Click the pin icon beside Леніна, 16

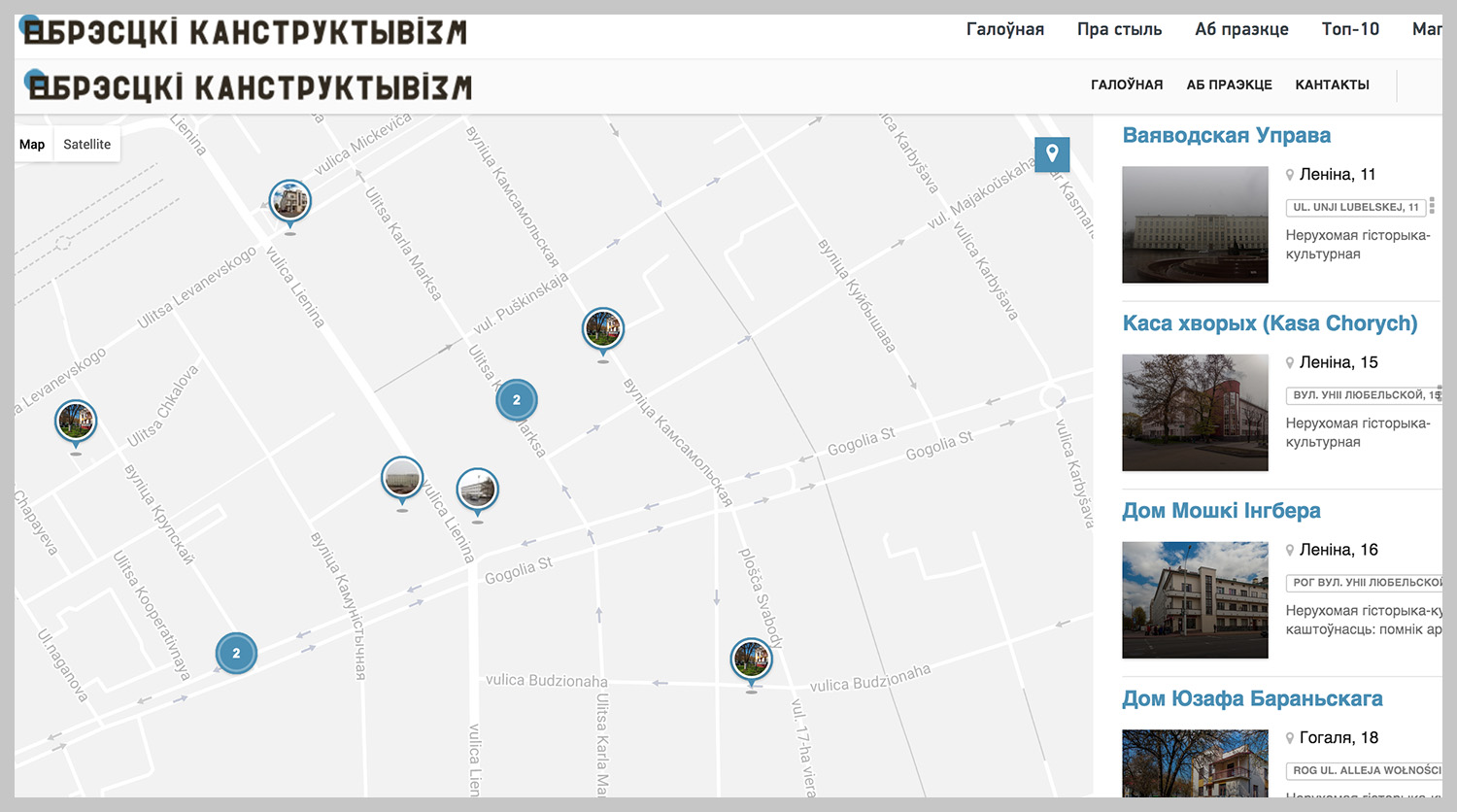pyautogui.click(x=1290, y=550)
